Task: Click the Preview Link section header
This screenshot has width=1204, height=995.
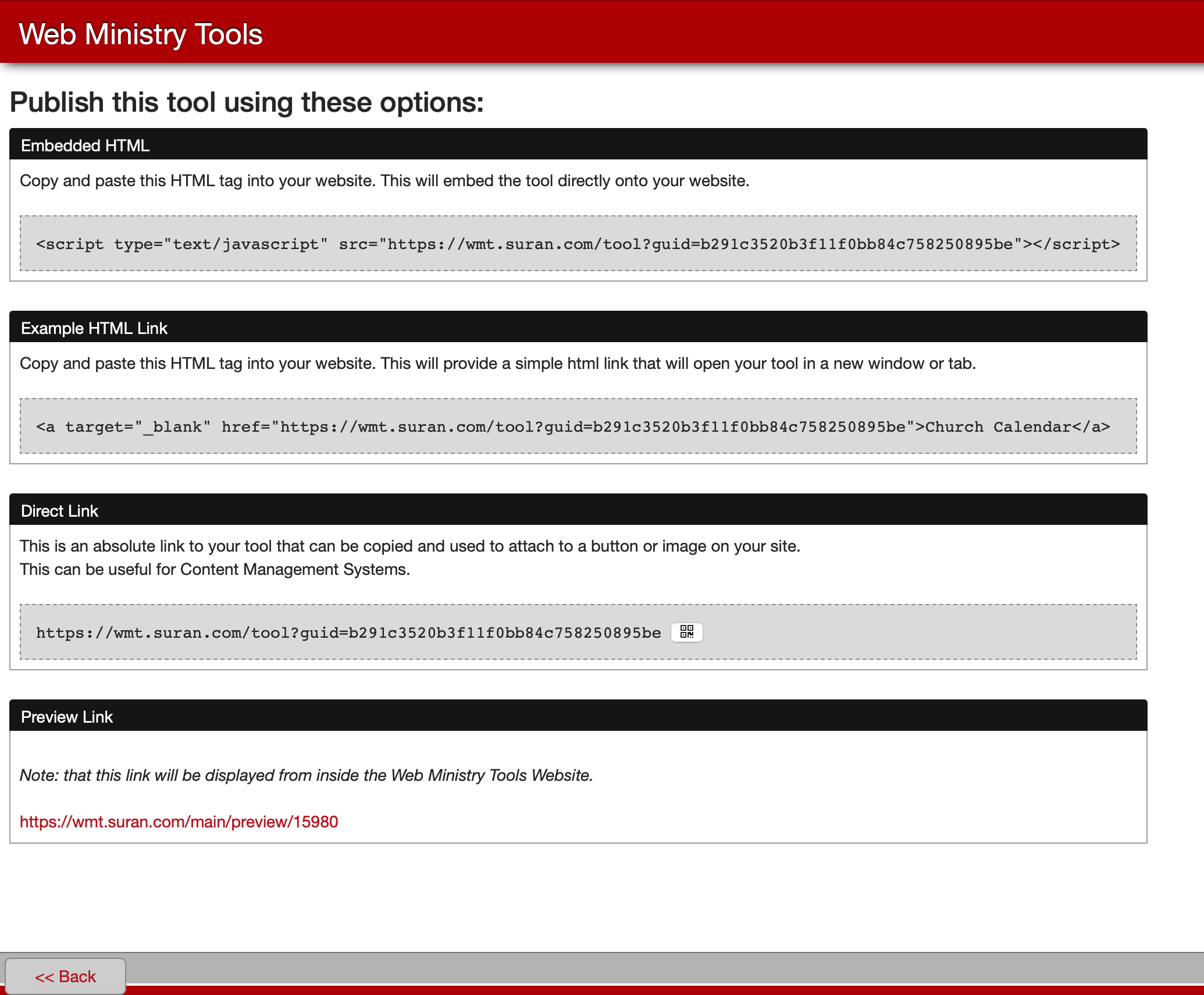Action: pyautogui.click(x=67, y=716)
